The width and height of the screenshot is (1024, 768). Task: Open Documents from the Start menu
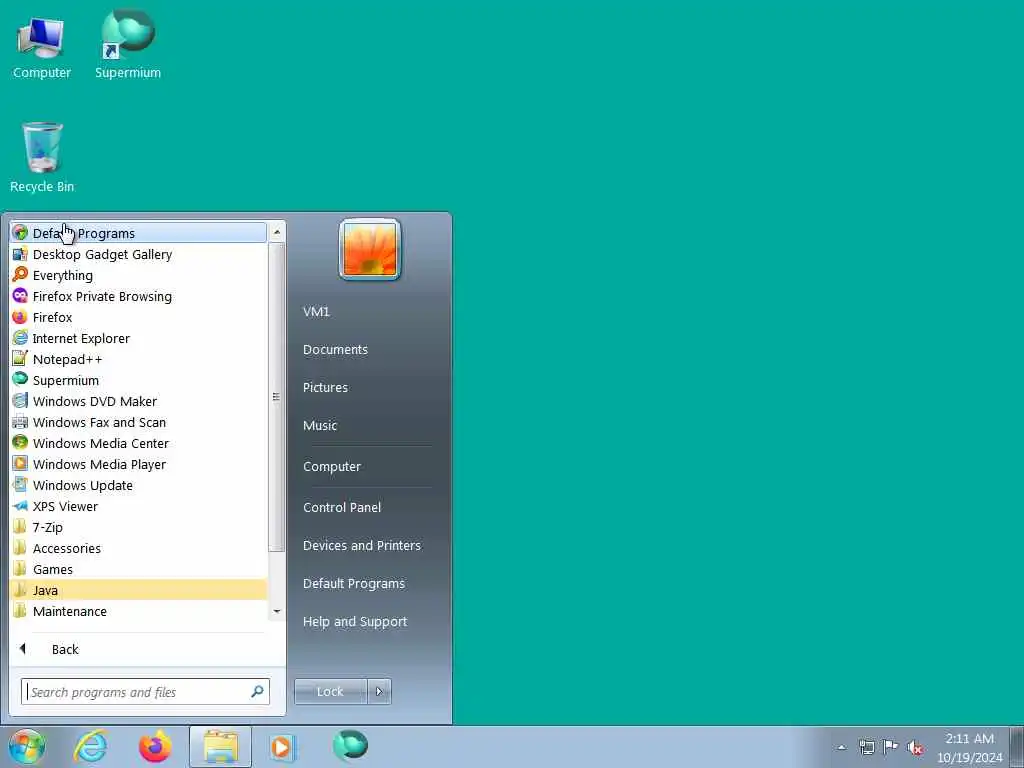335,349
